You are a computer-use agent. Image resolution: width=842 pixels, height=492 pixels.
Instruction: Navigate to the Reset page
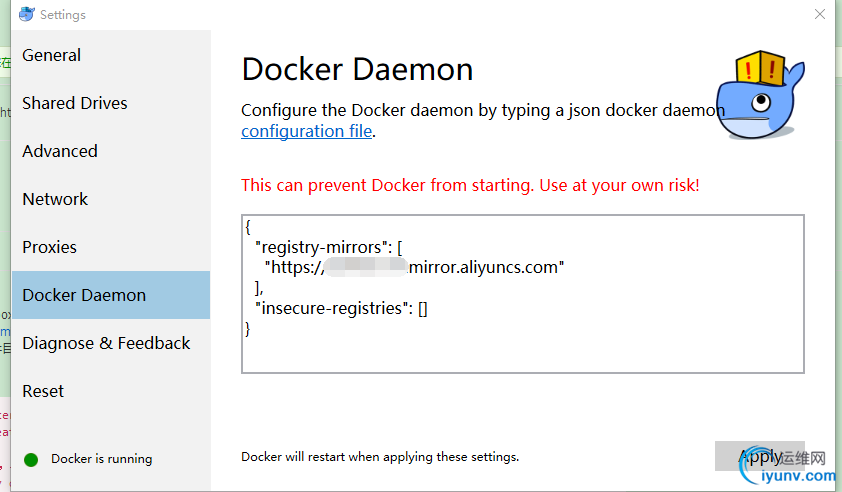(x=43, y=392)
